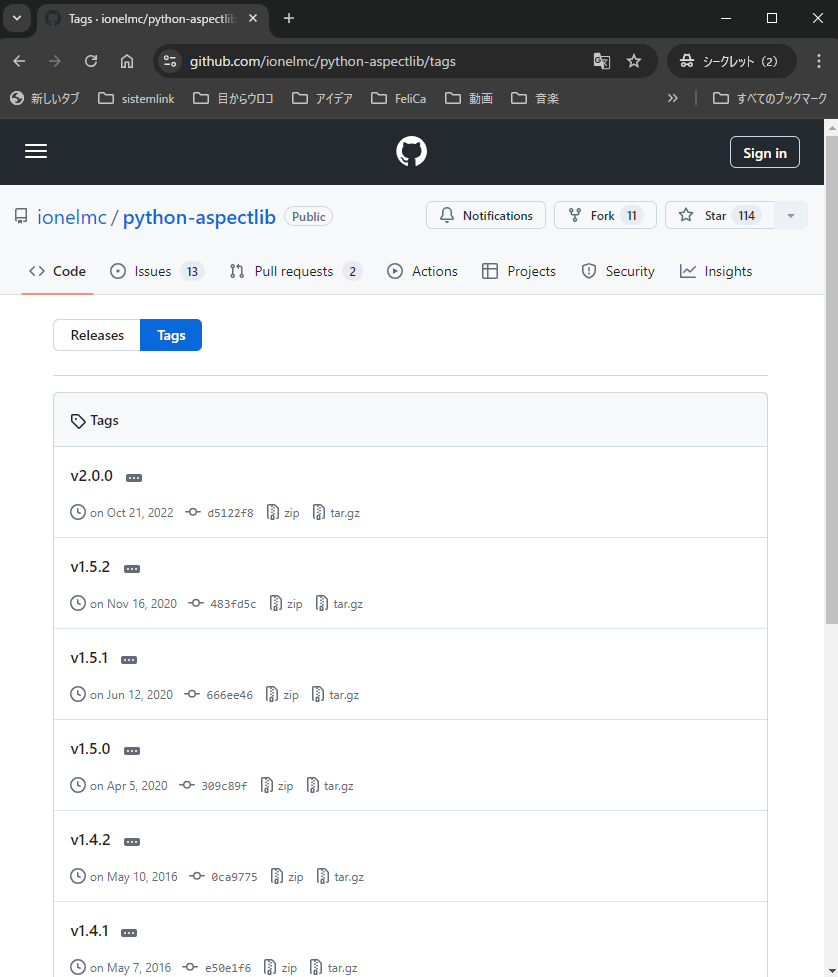Open Chrome's three-dot menu
This screenshot has width=838, height=977.
(820, 61)
